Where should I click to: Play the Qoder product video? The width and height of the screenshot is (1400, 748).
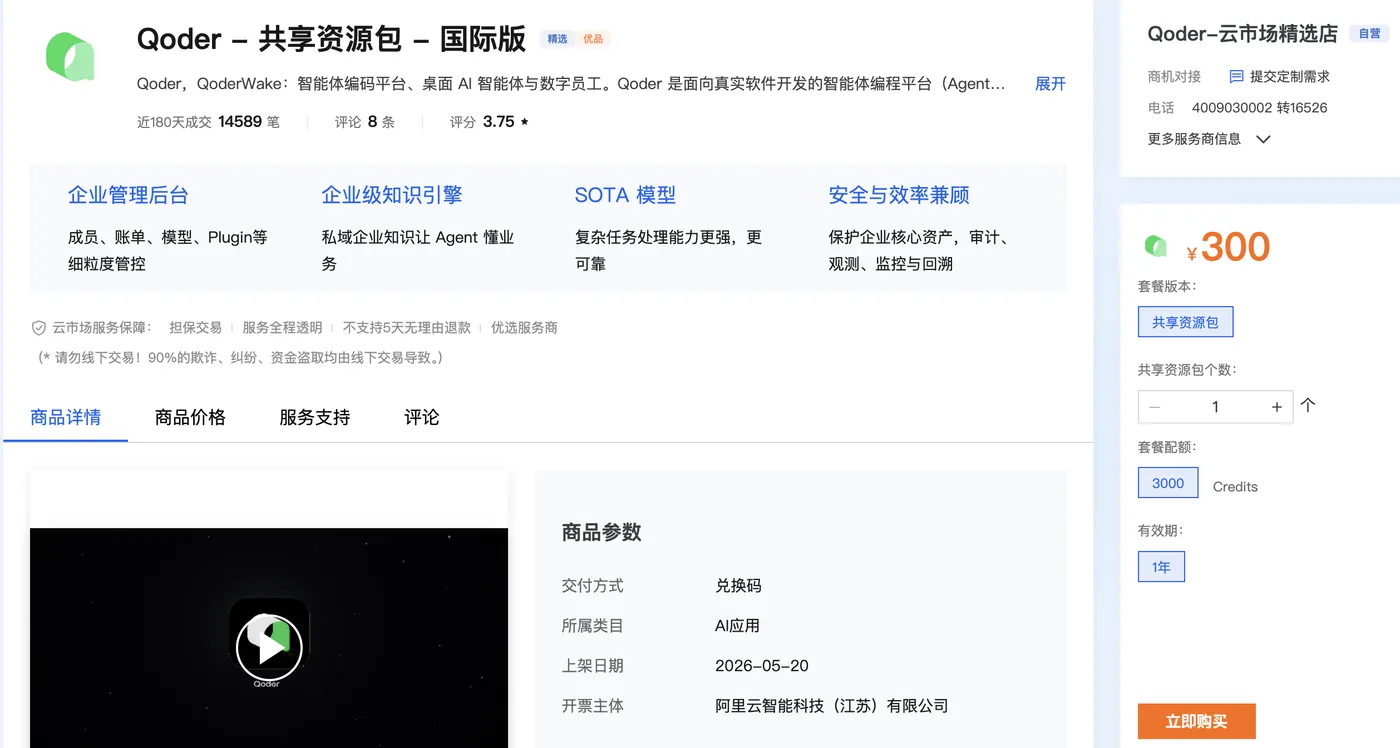pos(269,647)
